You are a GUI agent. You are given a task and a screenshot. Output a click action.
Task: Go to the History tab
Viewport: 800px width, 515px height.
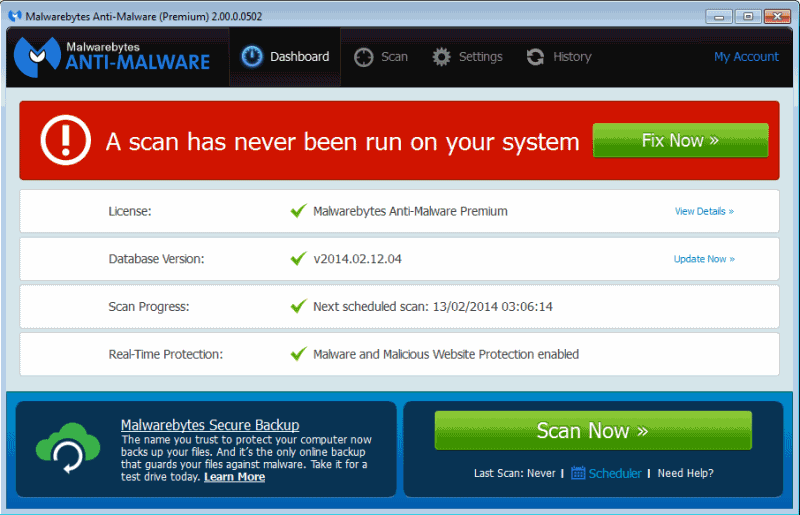tap(559, 57)
